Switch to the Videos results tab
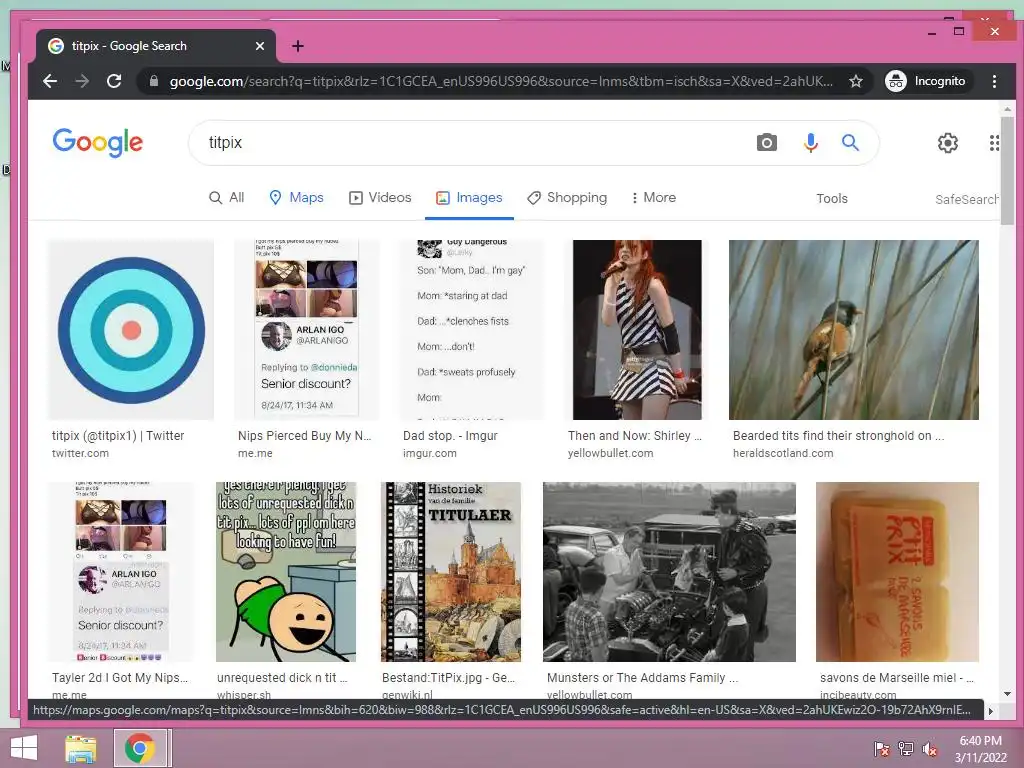Viewport: 1024px width, 768px height. [x=380, y=197]
